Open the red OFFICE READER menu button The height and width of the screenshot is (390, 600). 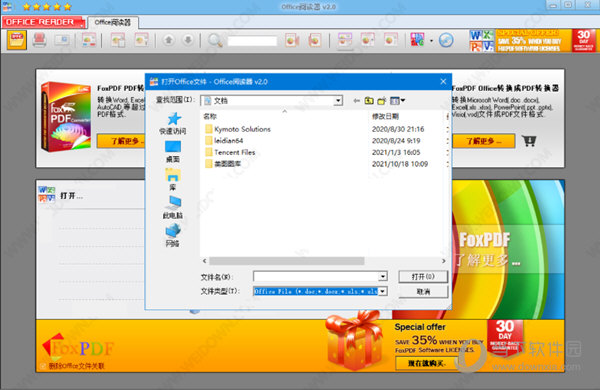click(43, 22)
